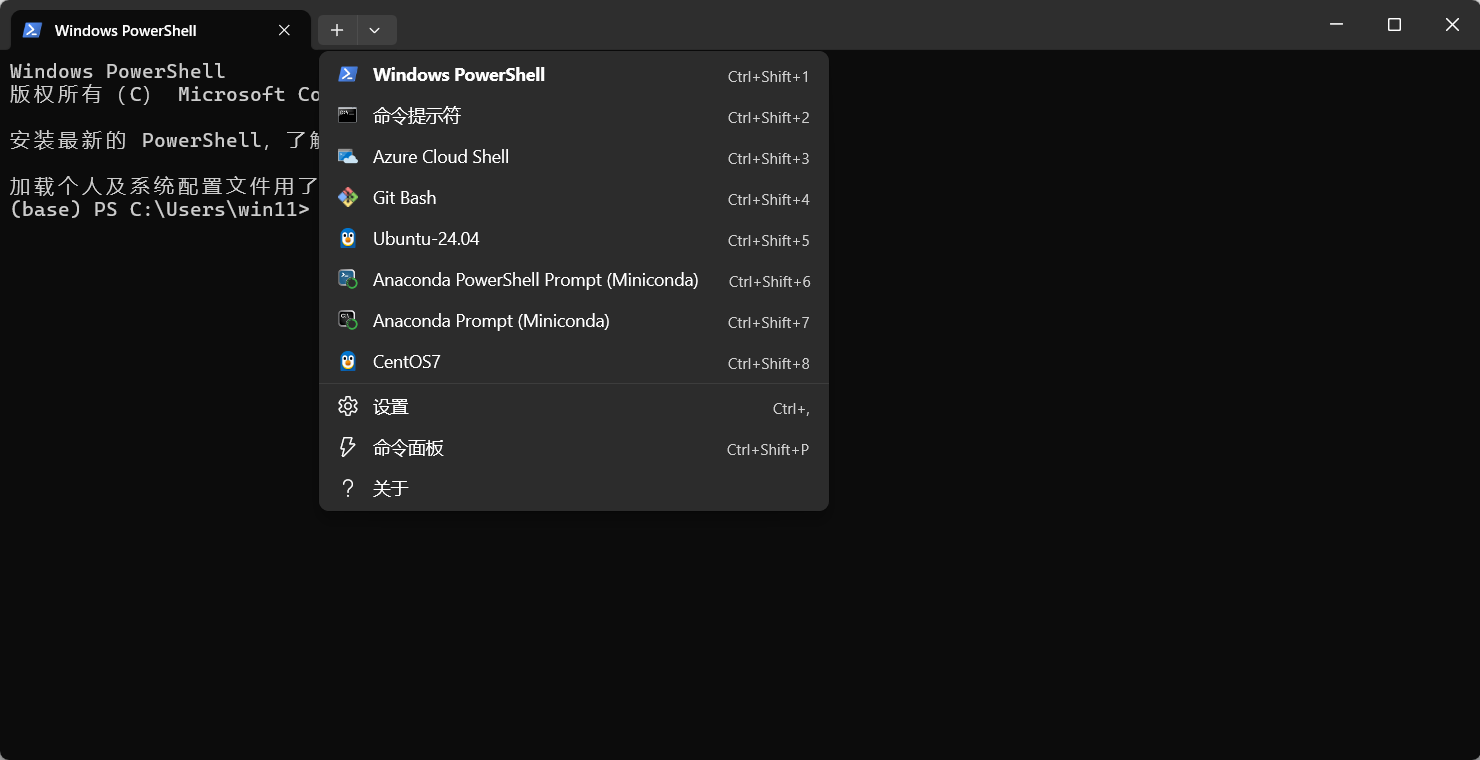Open a new tab with plus button
Viewport: 1480px width, 760px height.
click(x=337, y=30)
